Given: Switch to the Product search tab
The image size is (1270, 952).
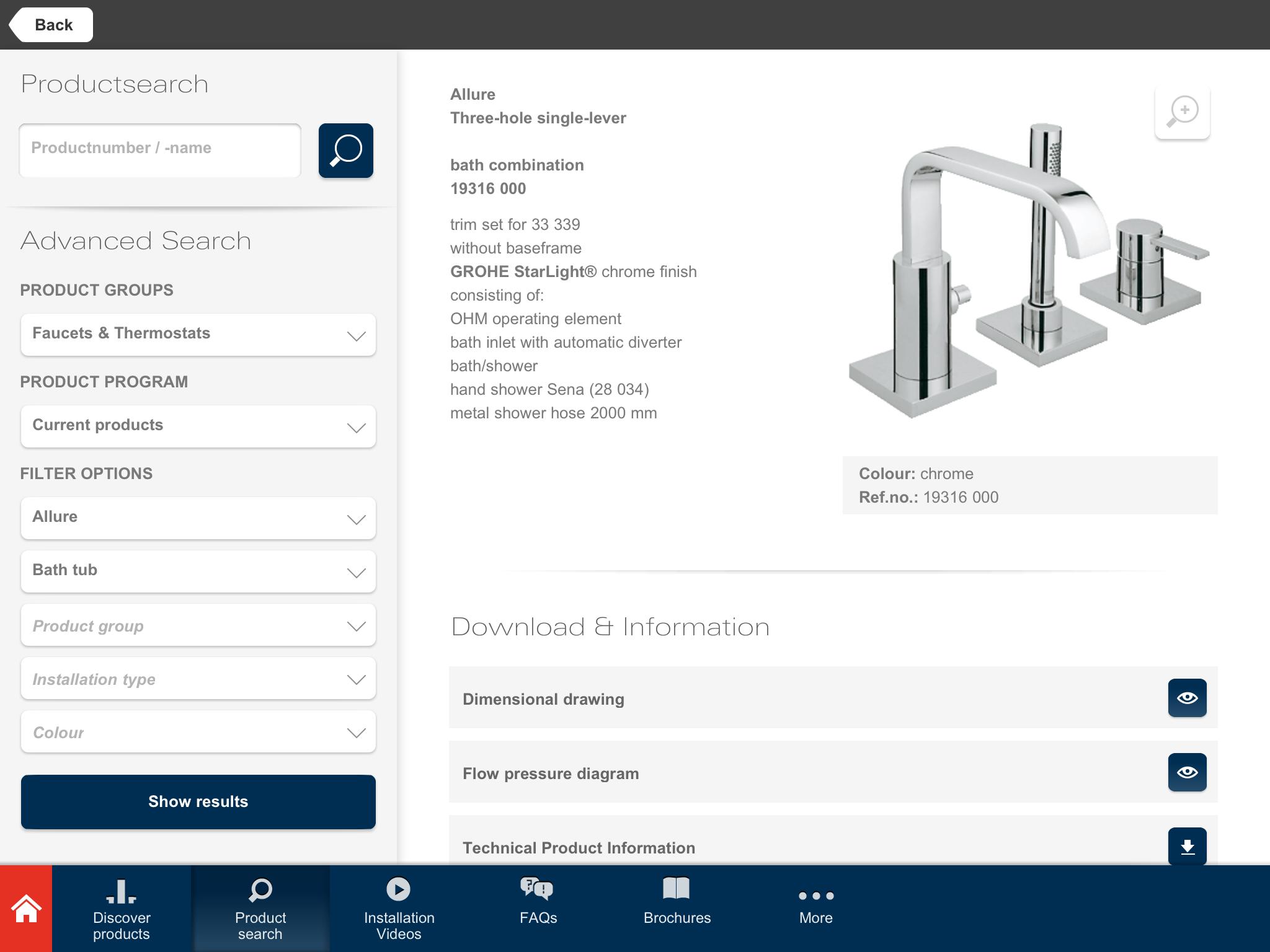Looking at the screenshot, I should pyautogui.click(x=260, y=907).
